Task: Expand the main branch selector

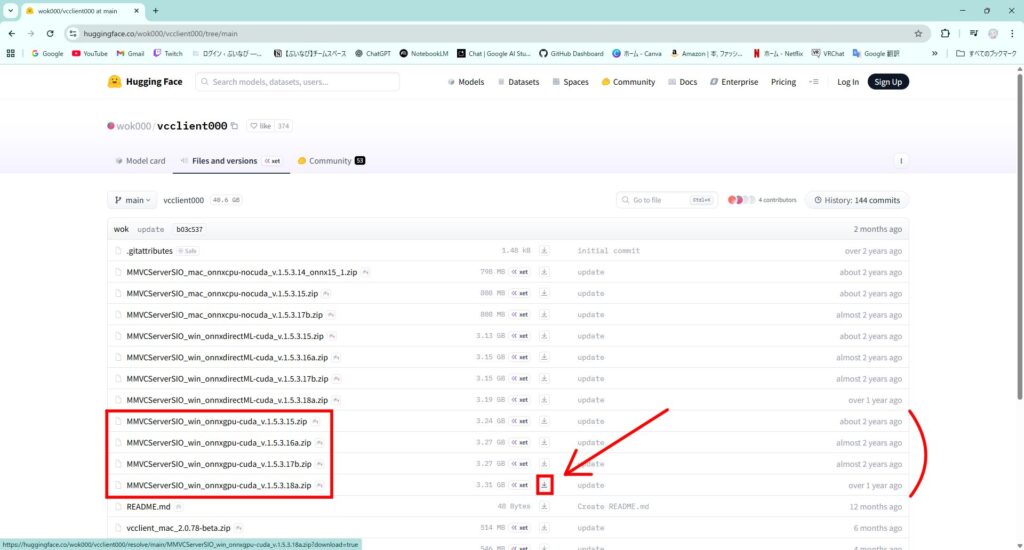Action: click(132, 200)
